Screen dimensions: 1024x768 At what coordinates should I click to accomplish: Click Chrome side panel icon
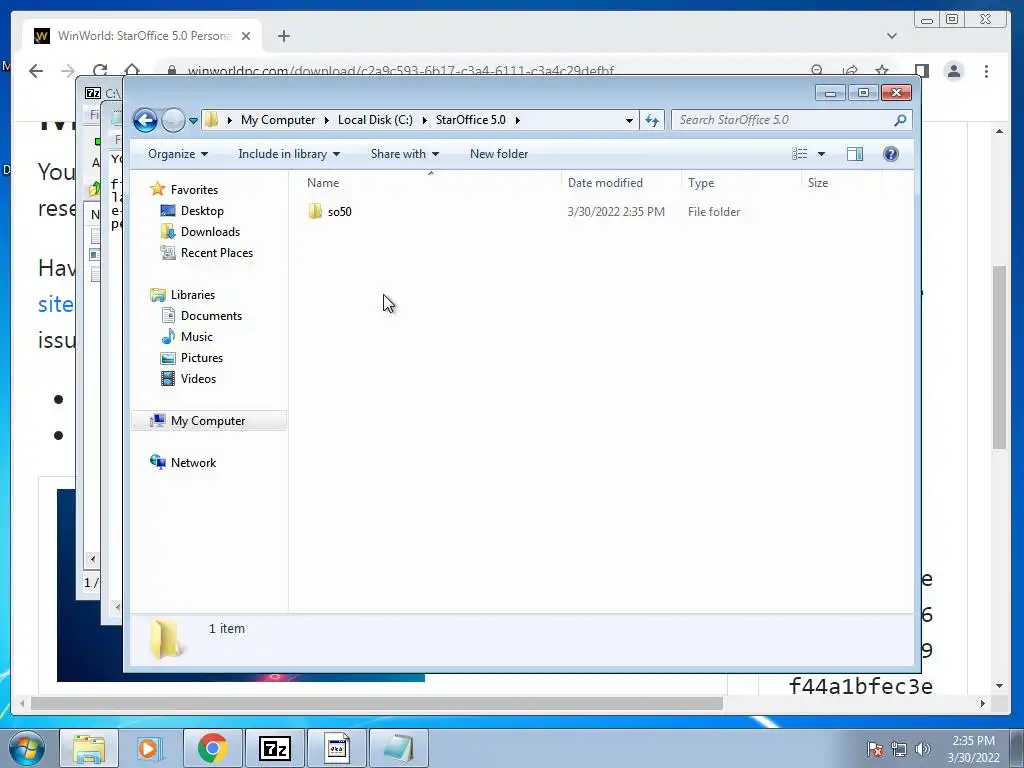921,71
